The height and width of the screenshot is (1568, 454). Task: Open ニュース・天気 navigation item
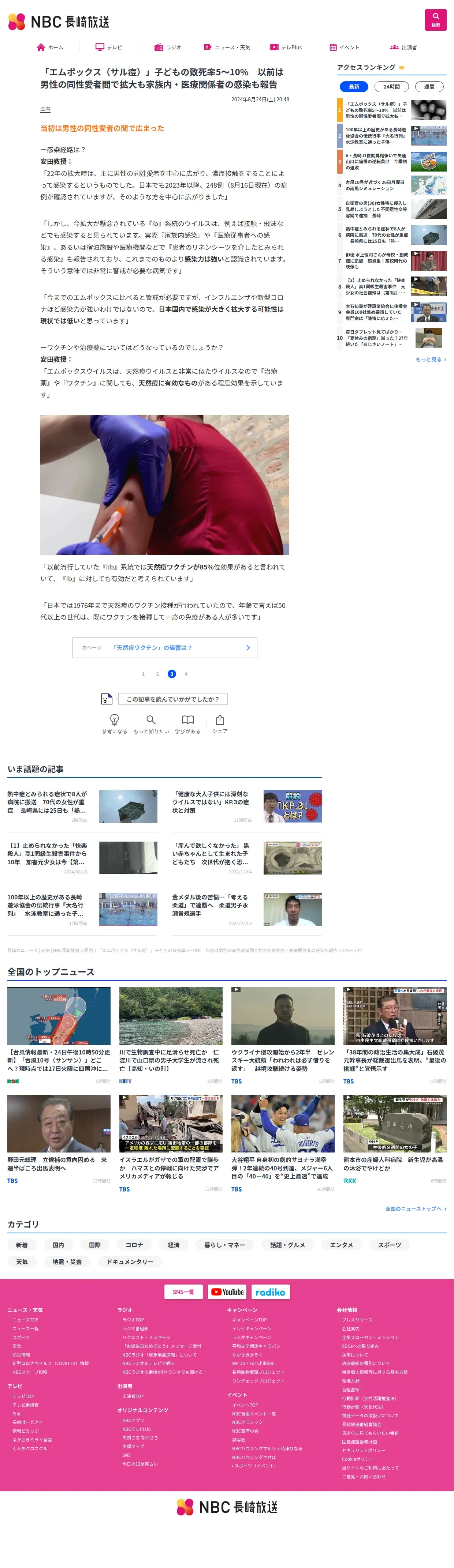point(227,48)
